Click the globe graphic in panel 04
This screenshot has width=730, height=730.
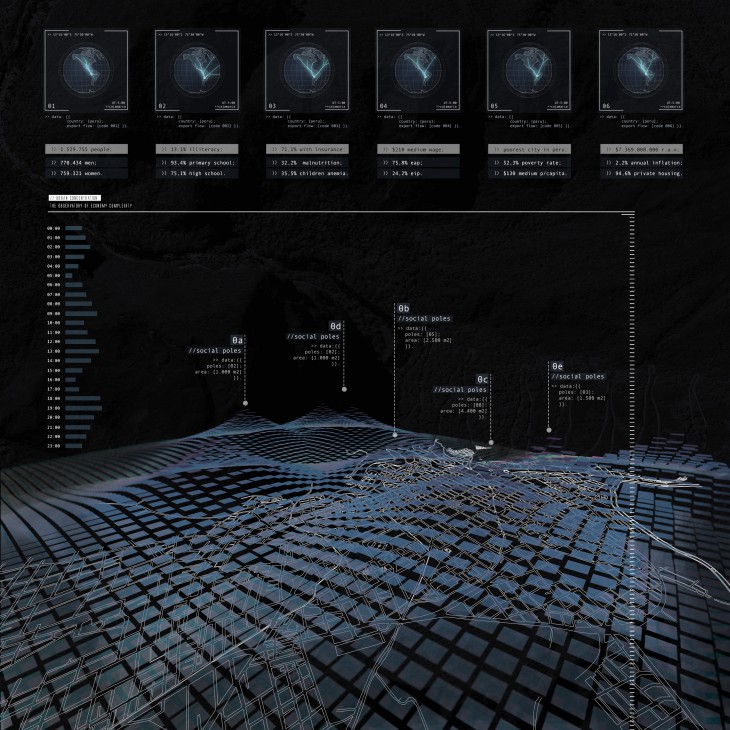[418, 70]
